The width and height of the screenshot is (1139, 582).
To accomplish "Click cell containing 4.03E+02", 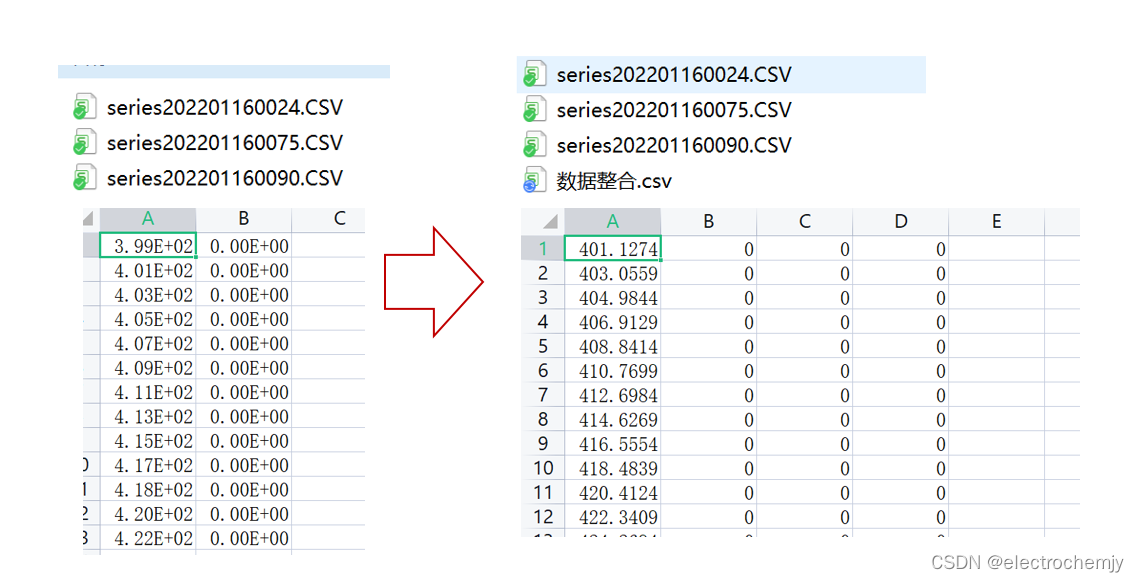I will tap(148, 294).
